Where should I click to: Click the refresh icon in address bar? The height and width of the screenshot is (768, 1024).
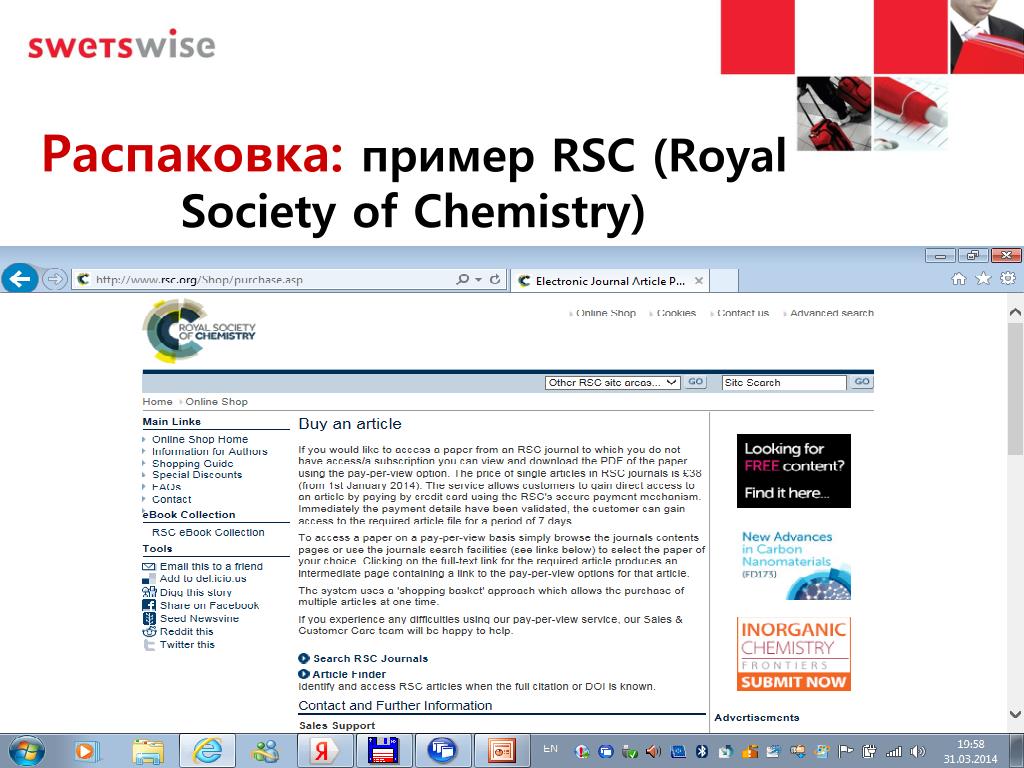pos(496,280)
